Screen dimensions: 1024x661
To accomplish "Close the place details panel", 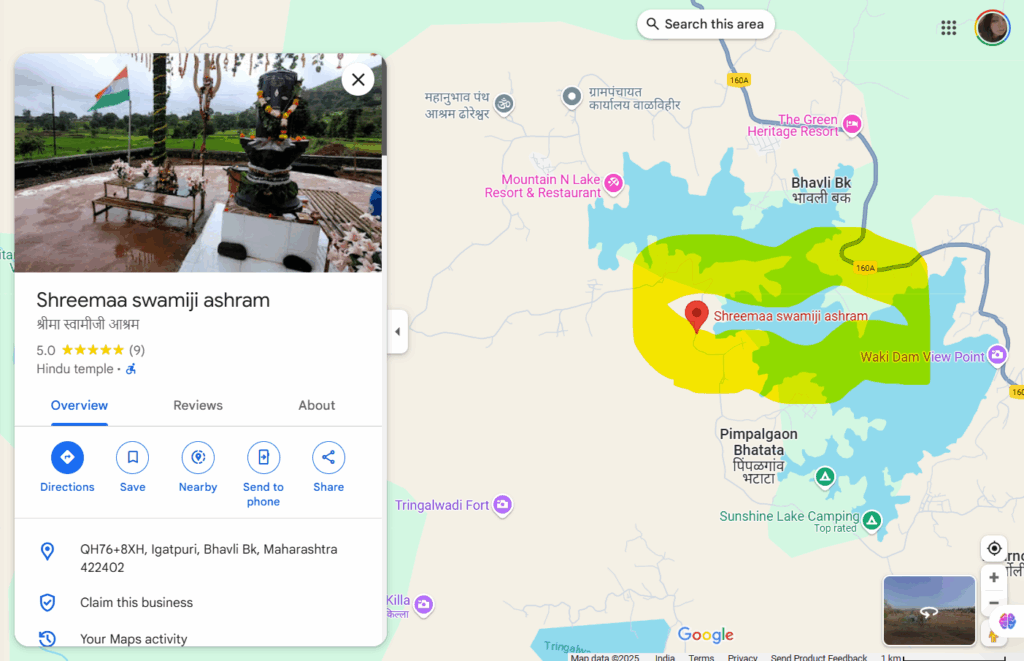I will pyautogui.click(x=358, y=80).
